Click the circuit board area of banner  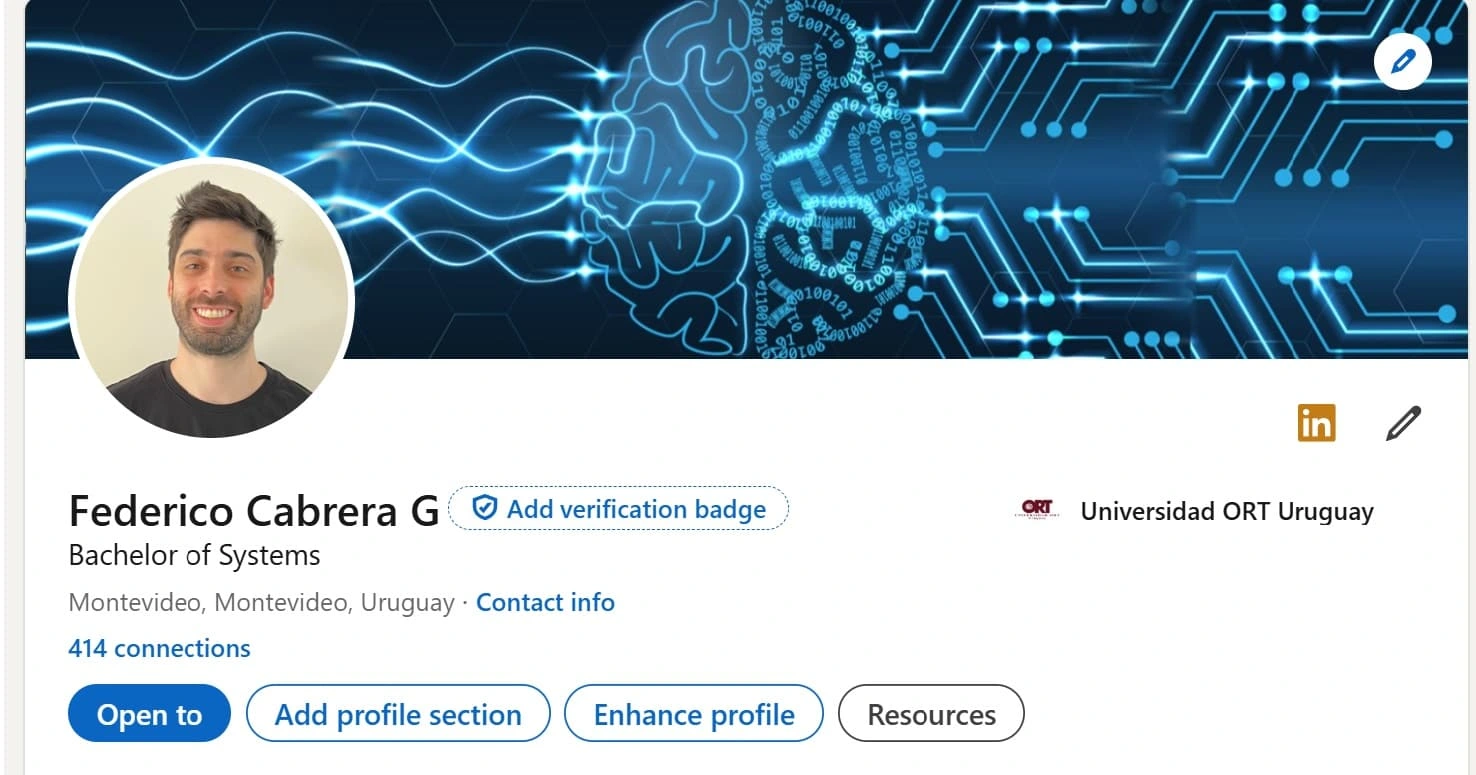[x=1200, y=180]
